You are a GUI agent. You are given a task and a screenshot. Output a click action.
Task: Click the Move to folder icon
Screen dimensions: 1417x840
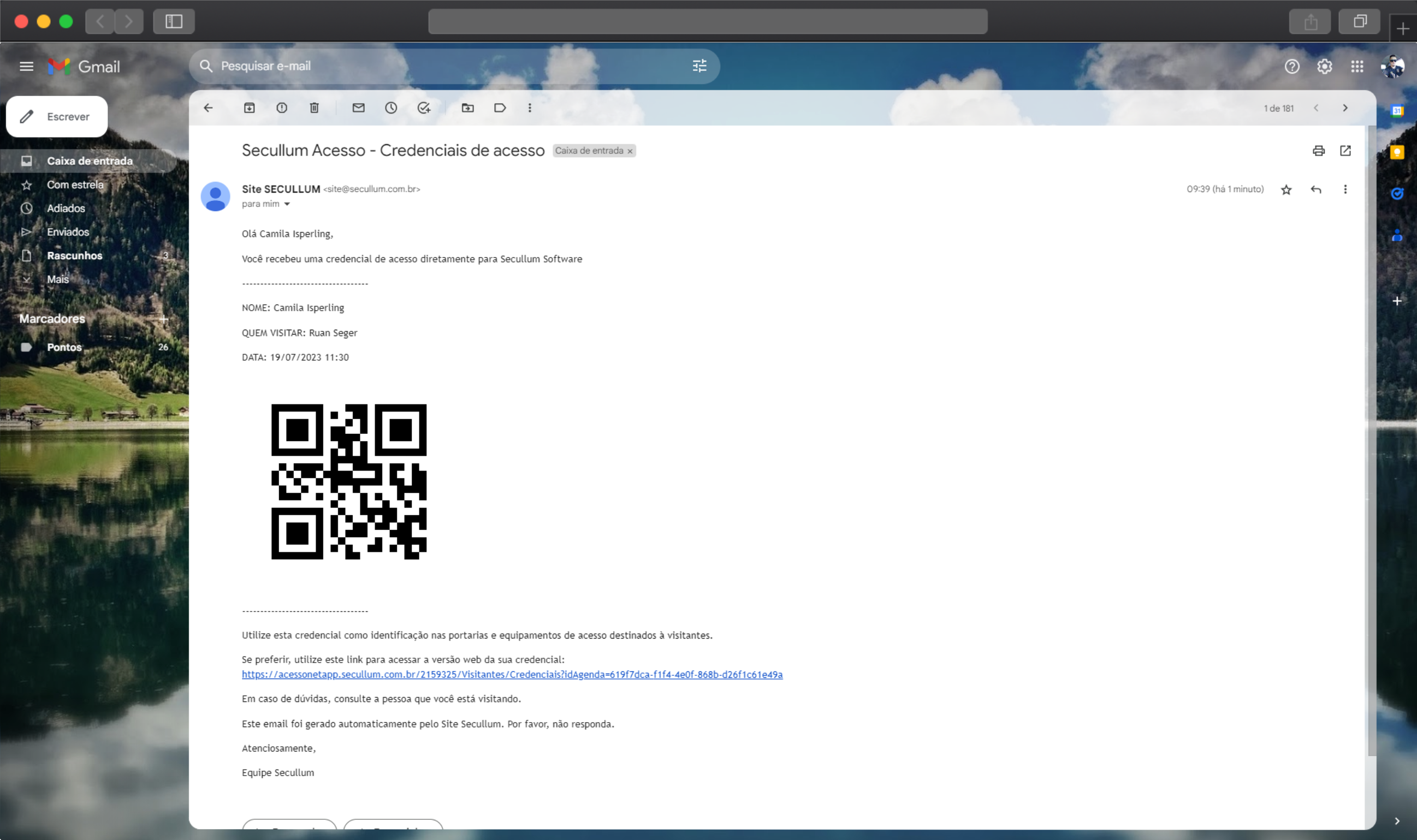coord(467,108)
